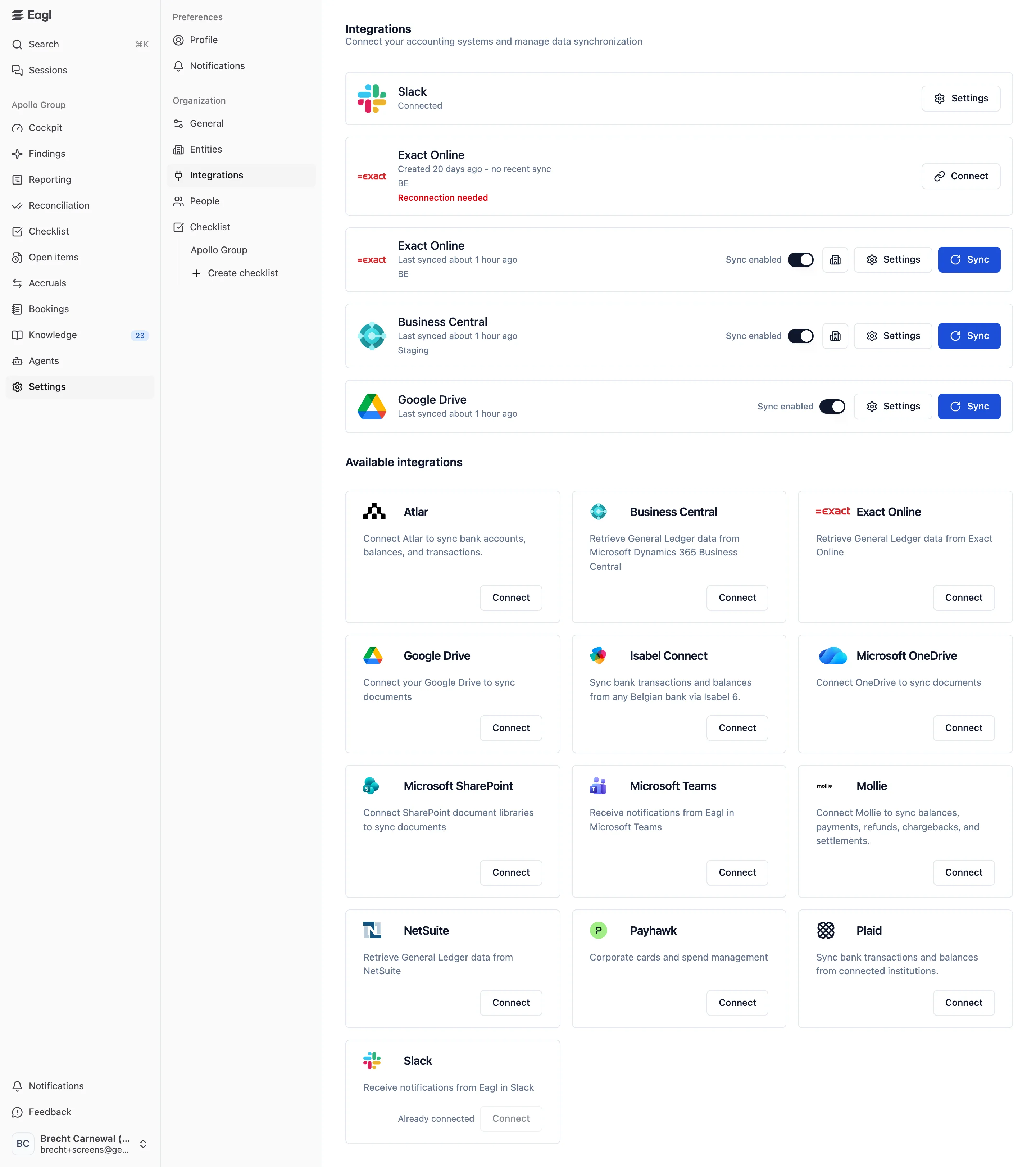This screenshot has height=1167, width=1036.
Task: Reconnect Exact Online via Connect button
Action: click(961, 176)
